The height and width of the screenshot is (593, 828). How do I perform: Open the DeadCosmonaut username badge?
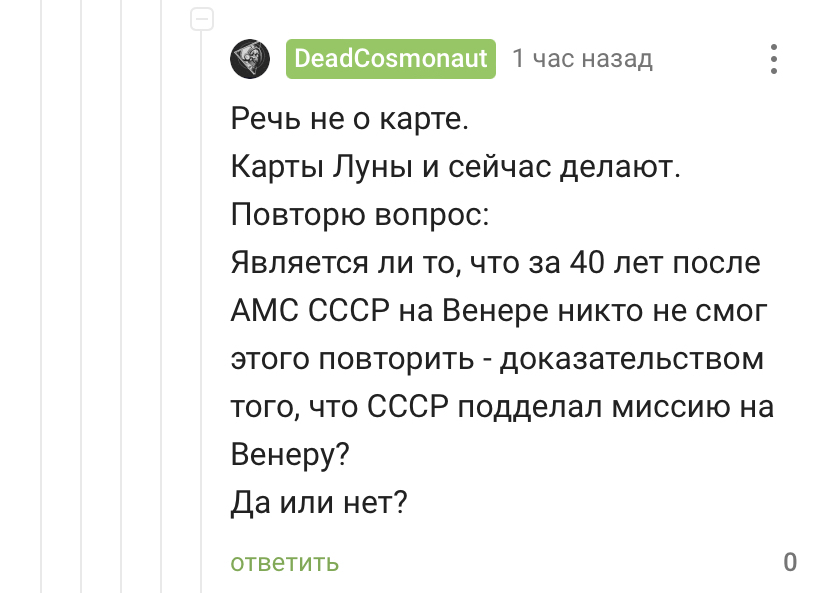[x=392, y=59]
